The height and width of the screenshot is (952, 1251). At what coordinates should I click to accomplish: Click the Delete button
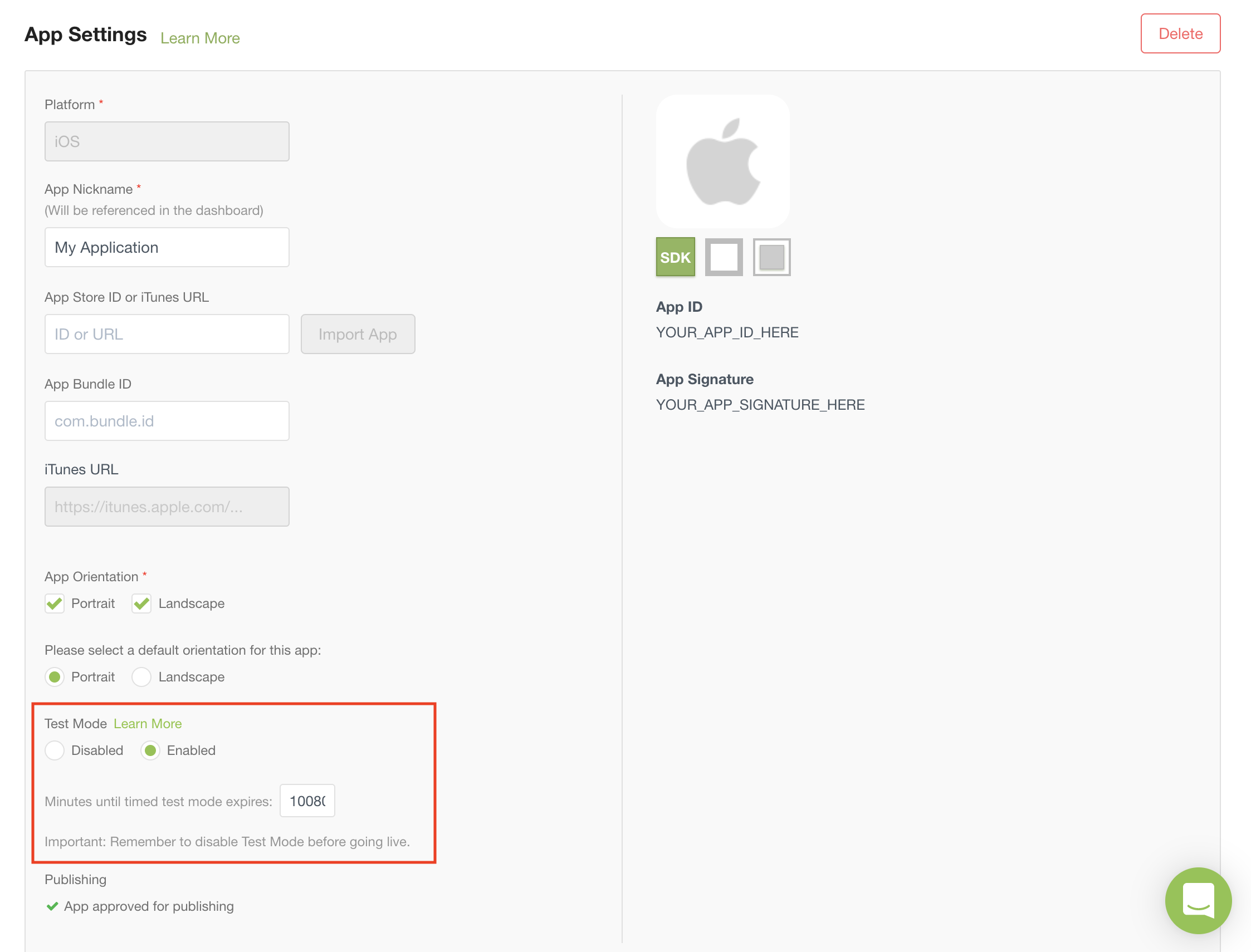pos(1180,33)
